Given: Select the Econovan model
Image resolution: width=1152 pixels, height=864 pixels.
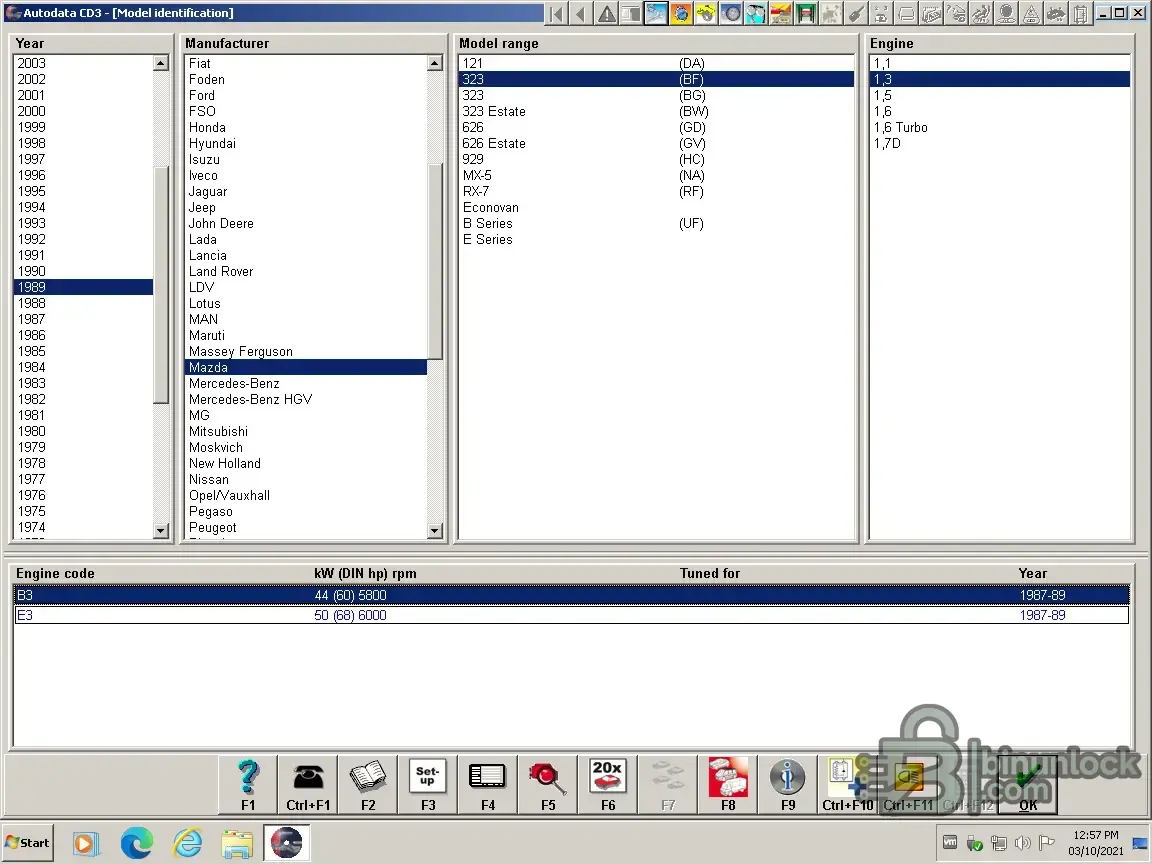Looking at the screenshot, I should tap(656, 208).
